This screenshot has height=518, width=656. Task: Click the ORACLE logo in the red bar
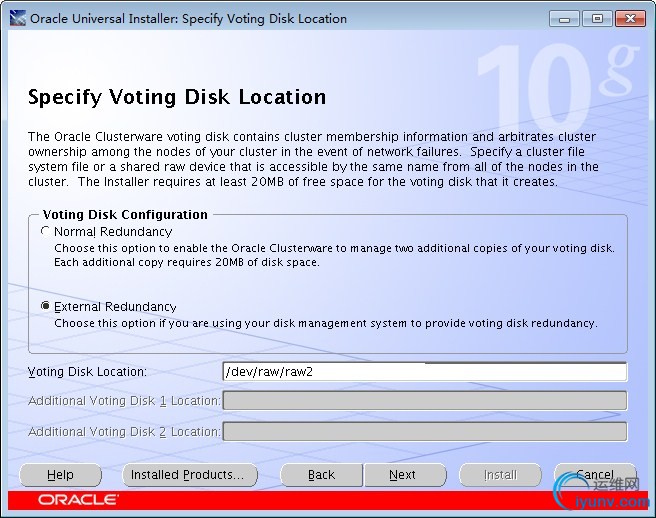(78, 500)
